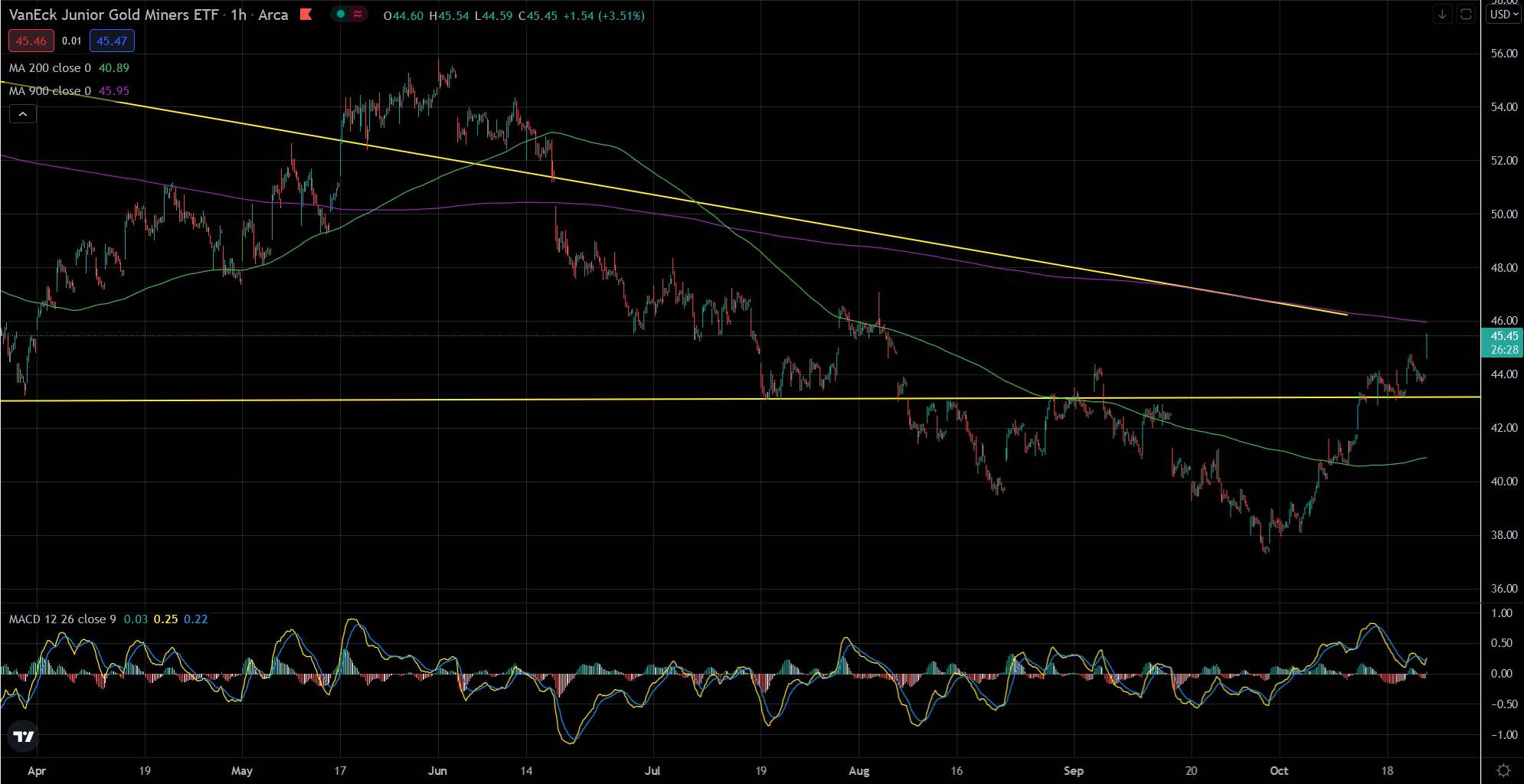1524x784 pixels.
Task: Click the 1.00 MACD scale label
Action: 1502,613
